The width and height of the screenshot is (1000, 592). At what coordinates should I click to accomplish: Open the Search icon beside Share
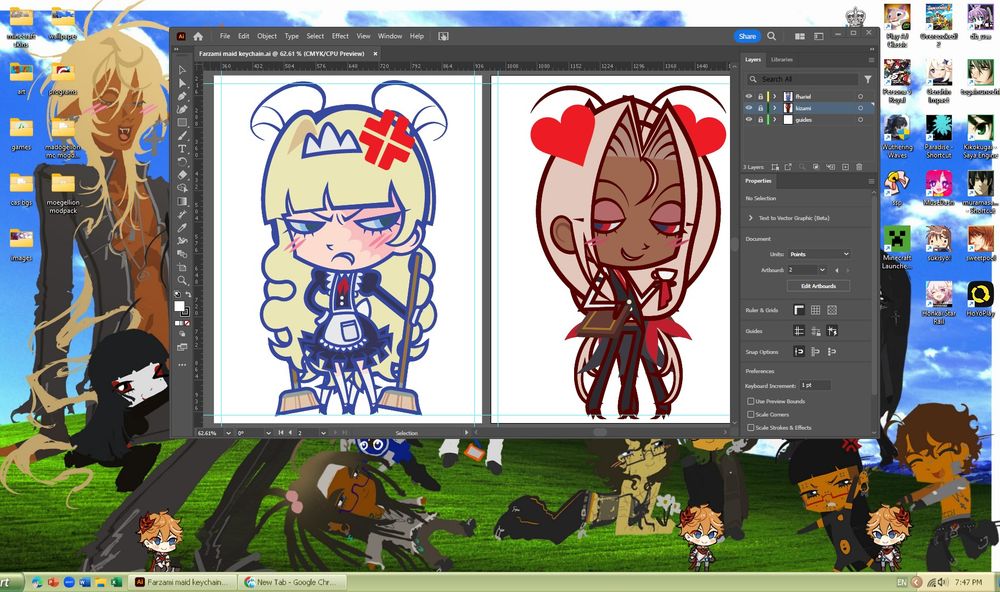coord(772,36)
